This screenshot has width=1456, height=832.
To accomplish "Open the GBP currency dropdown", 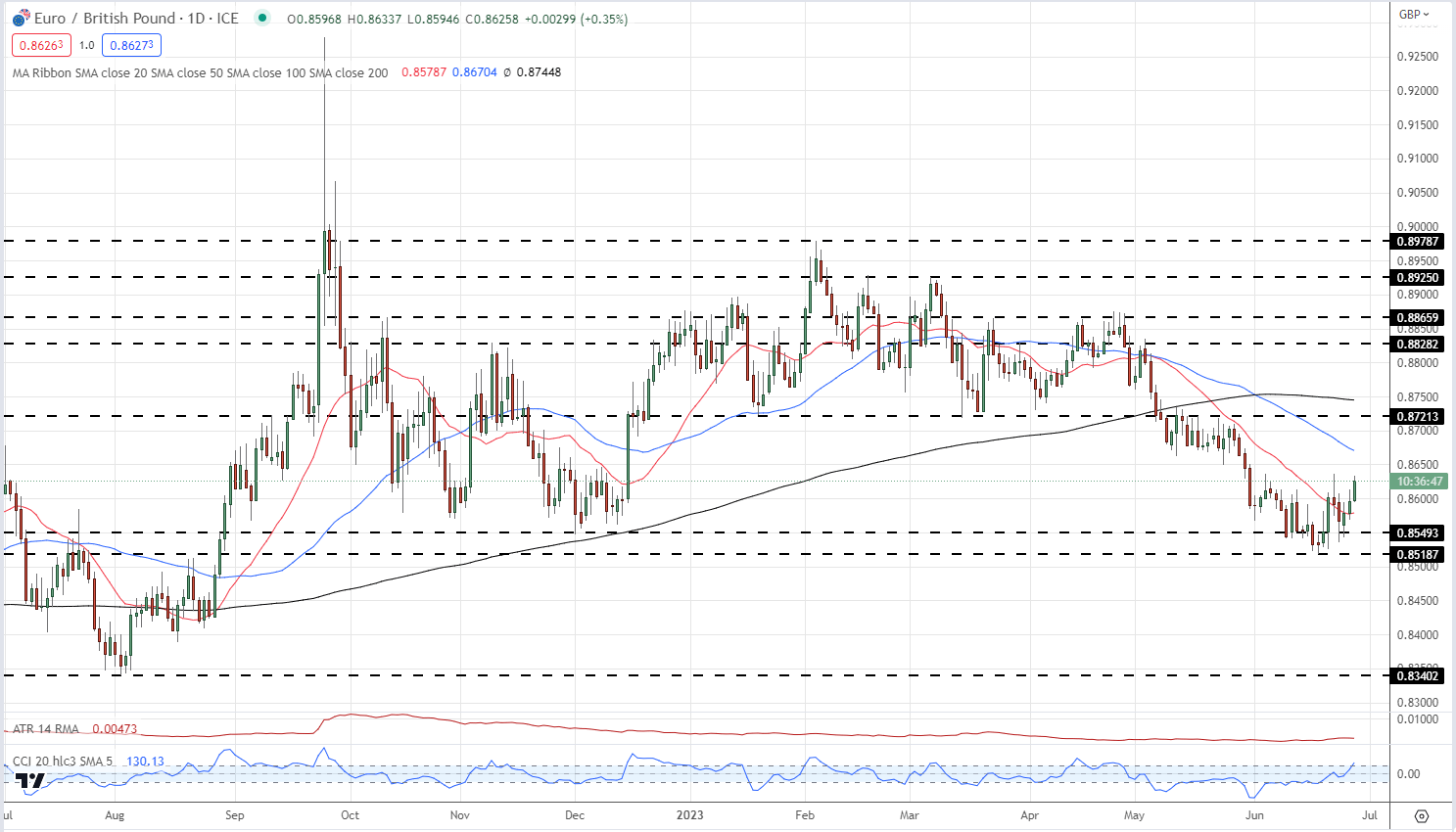I will 1414,14.
